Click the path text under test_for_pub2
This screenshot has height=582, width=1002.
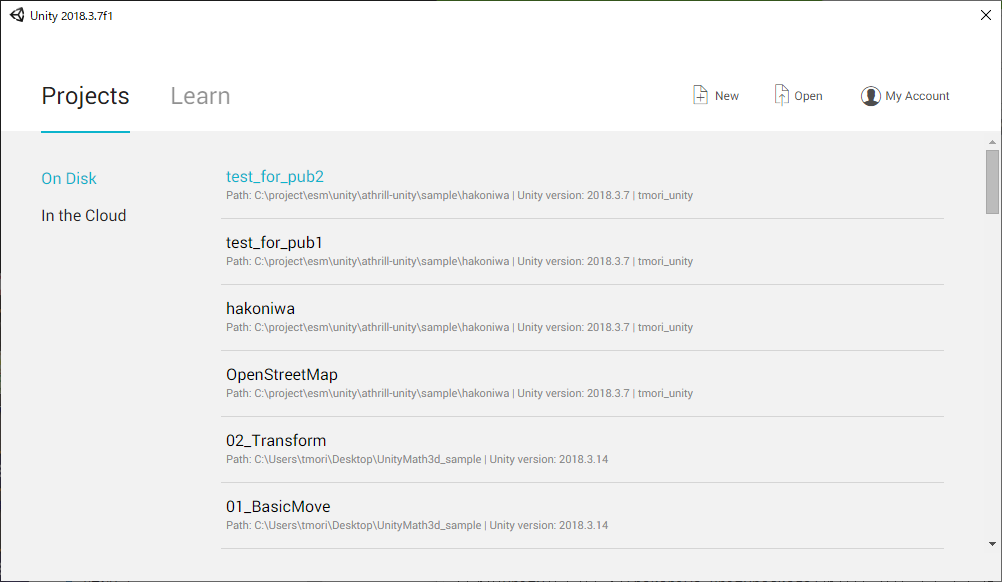click(459, 195)
